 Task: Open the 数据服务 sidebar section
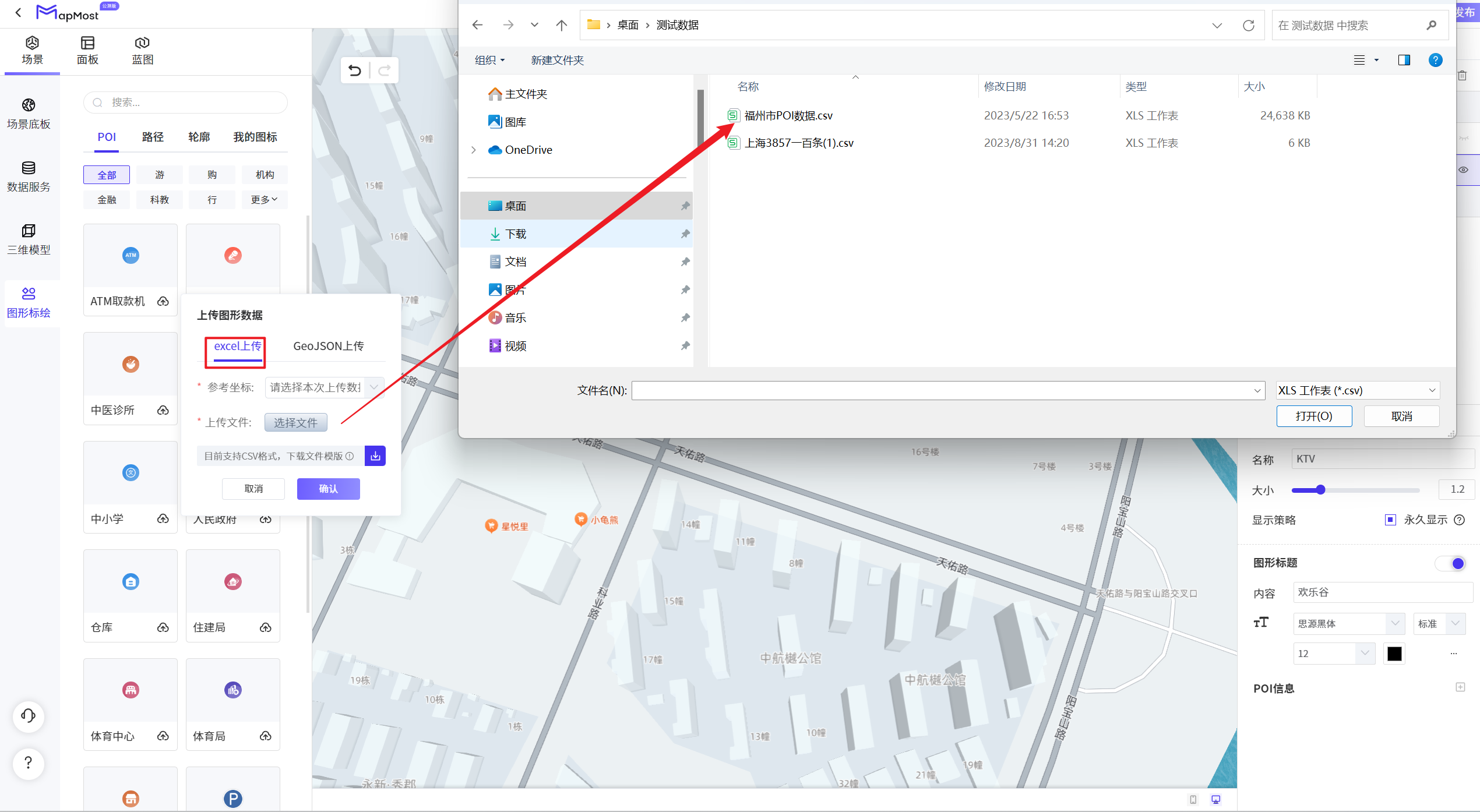click(29, 176)
